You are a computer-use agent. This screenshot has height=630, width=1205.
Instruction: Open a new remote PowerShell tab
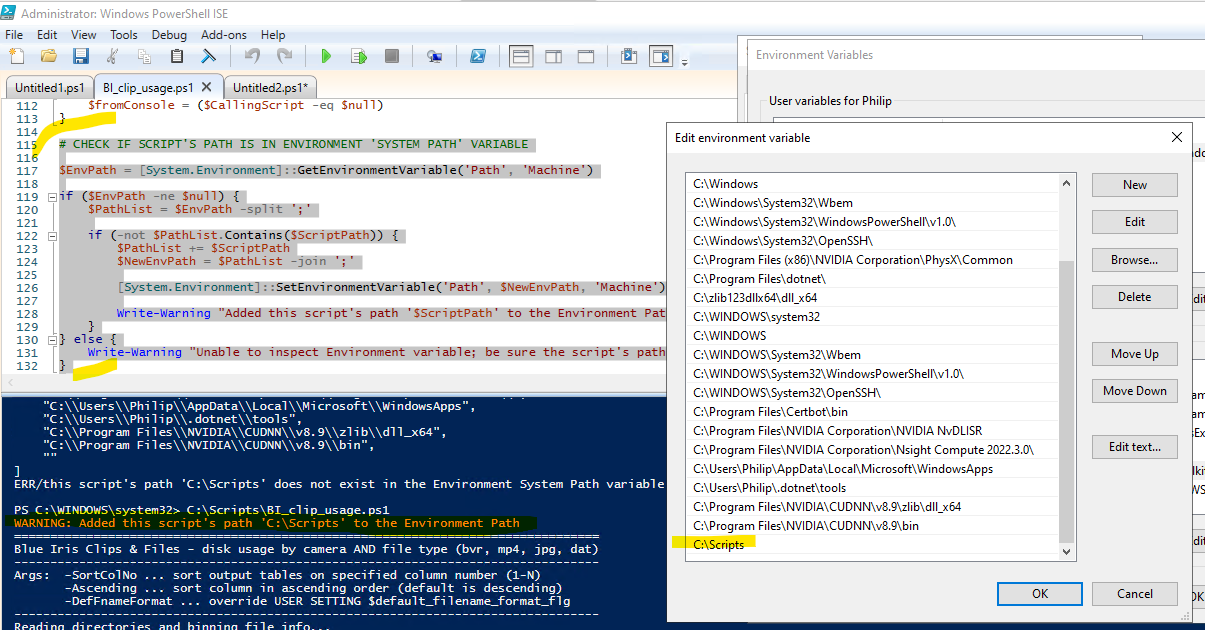pos(434,56)
